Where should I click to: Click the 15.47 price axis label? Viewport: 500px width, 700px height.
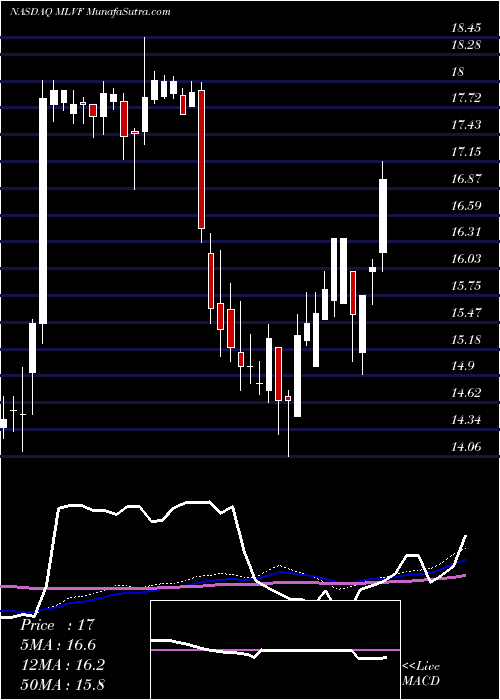[x=466, y=312]
